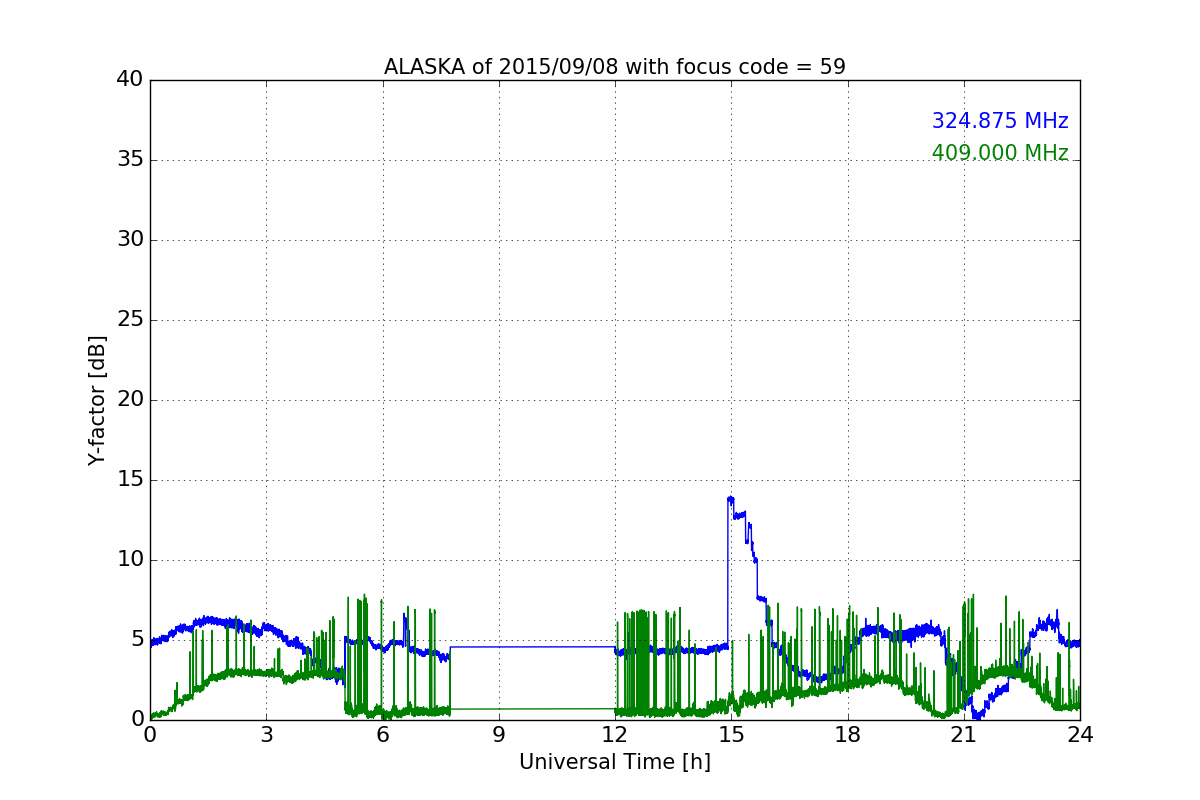Click the blue curve peak near 14 dB

pos(731,498)
